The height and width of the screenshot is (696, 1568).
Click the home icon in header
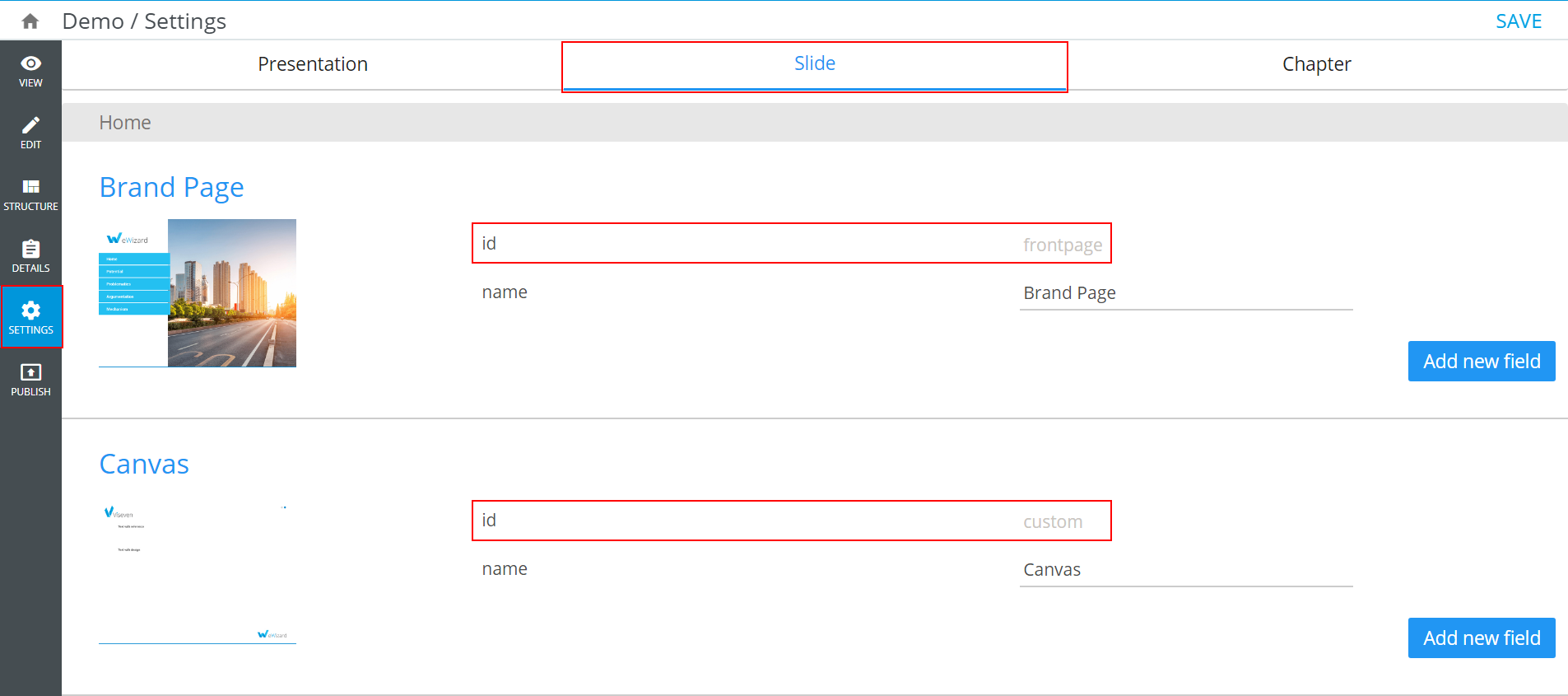coord(30,21)
